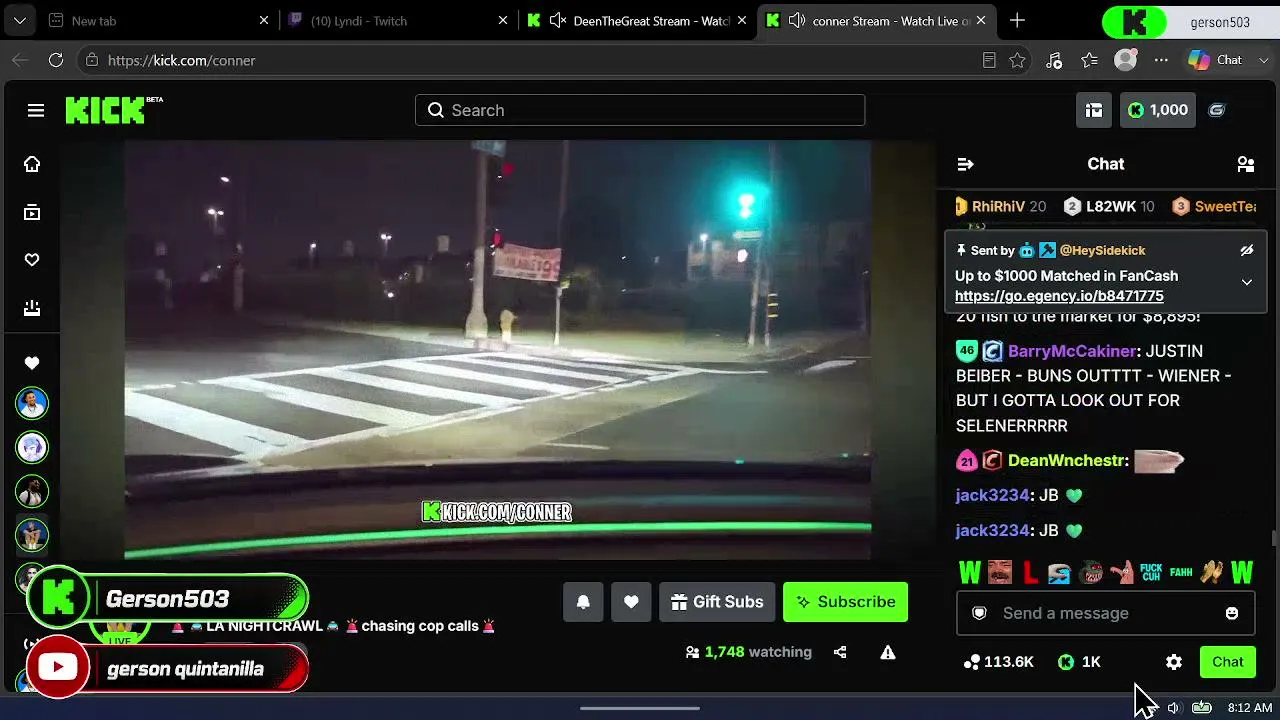Report stream with warning triangle icon

(887, 652)
